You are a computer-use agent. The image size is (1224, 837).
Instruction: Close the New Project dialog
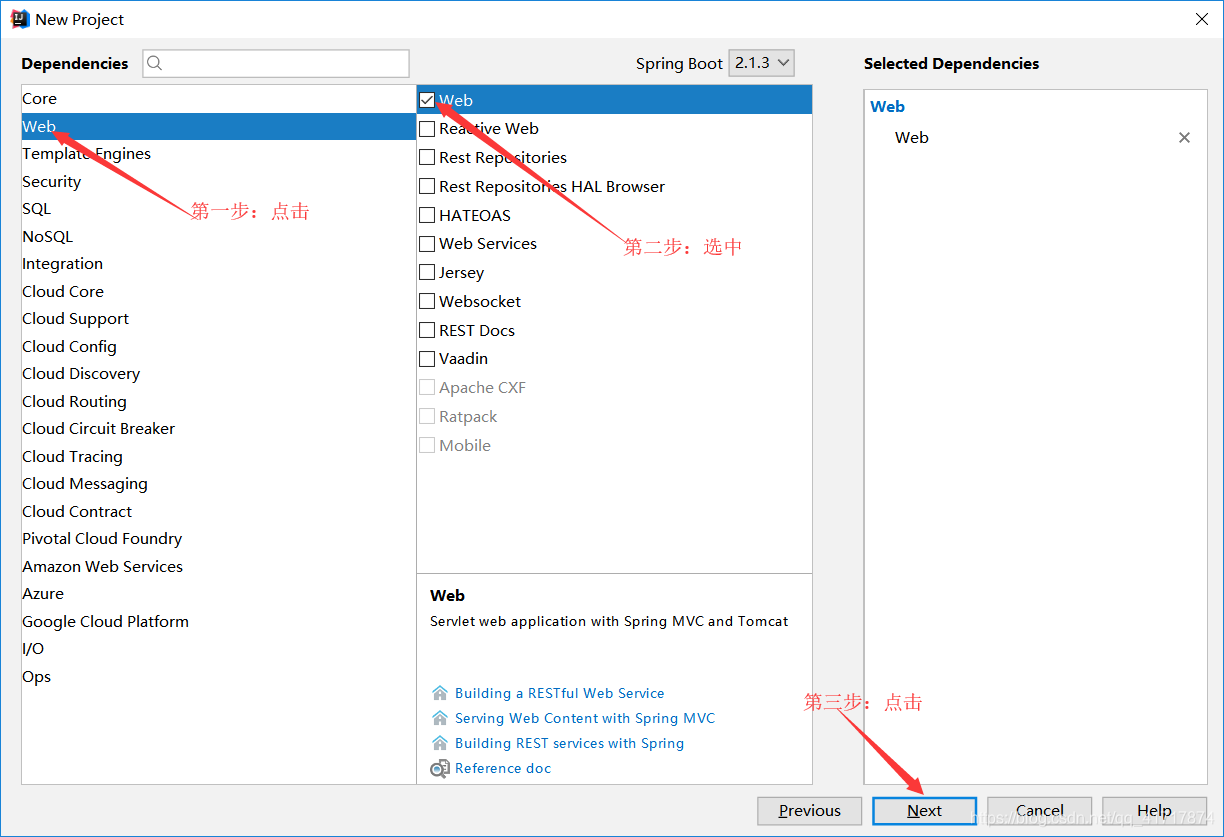pos(1201,19)
